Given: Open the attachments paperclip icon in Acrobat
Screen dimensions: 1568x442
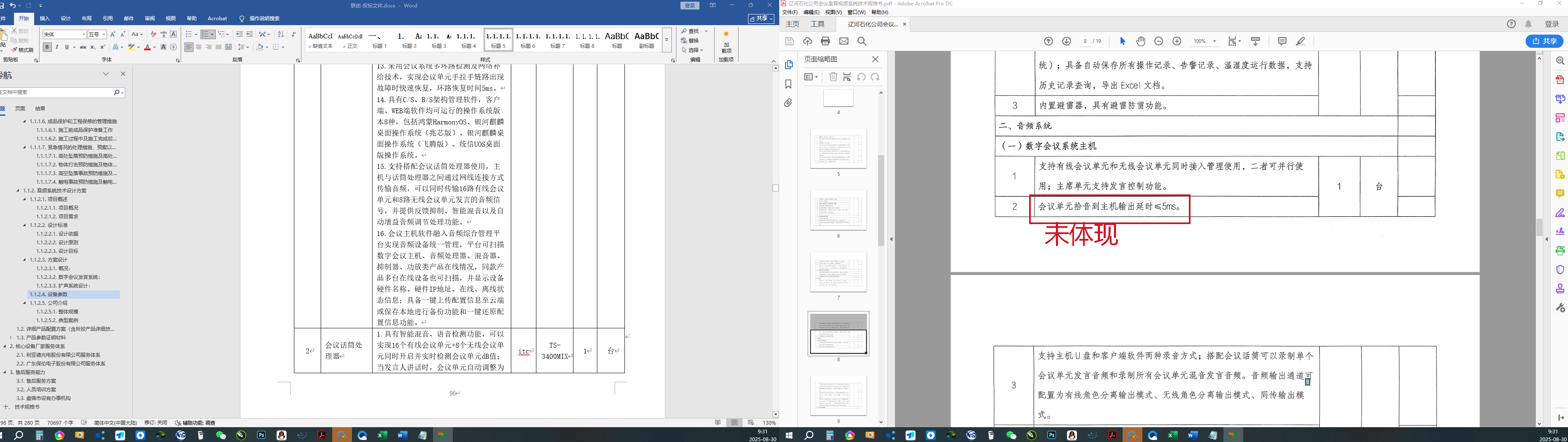Looking at the screenshot, I should [x=788, y=103].
